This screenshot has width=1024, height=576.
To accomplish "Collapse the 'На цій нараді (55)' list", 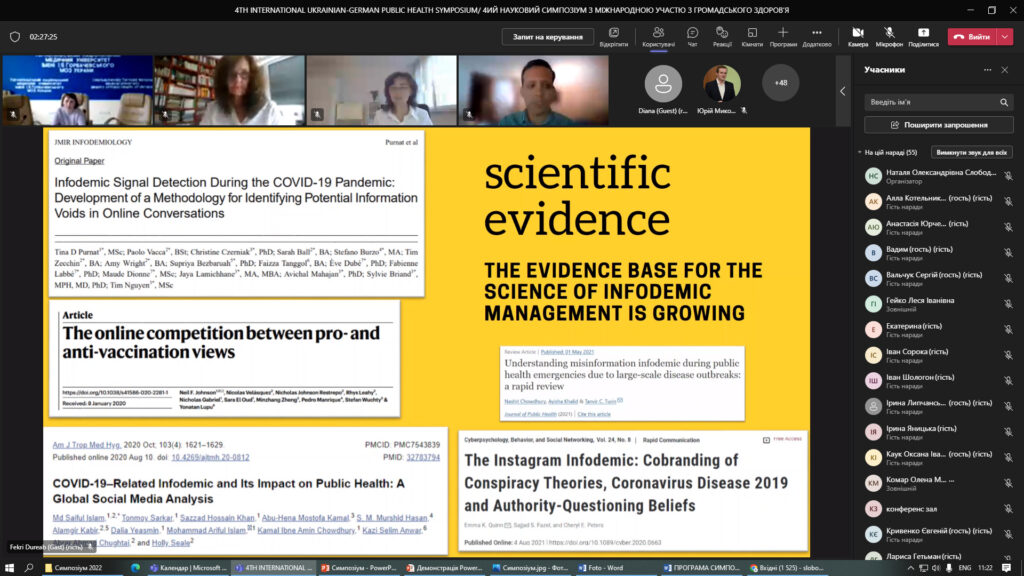I will 860,153.
